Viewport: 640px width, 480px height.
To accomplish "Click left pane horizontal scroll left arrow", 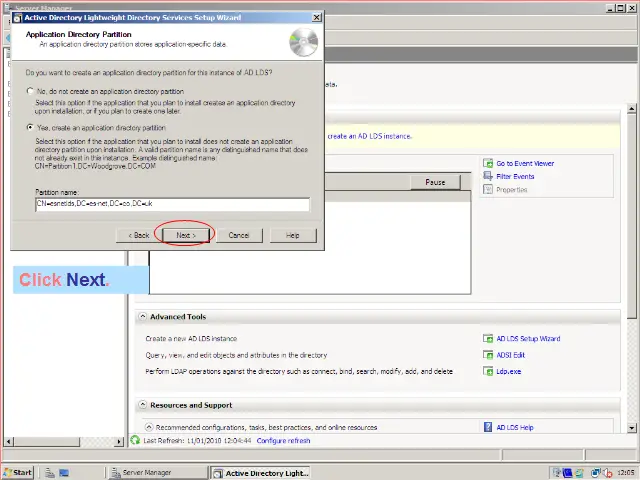I will click(x=8, y=441).
